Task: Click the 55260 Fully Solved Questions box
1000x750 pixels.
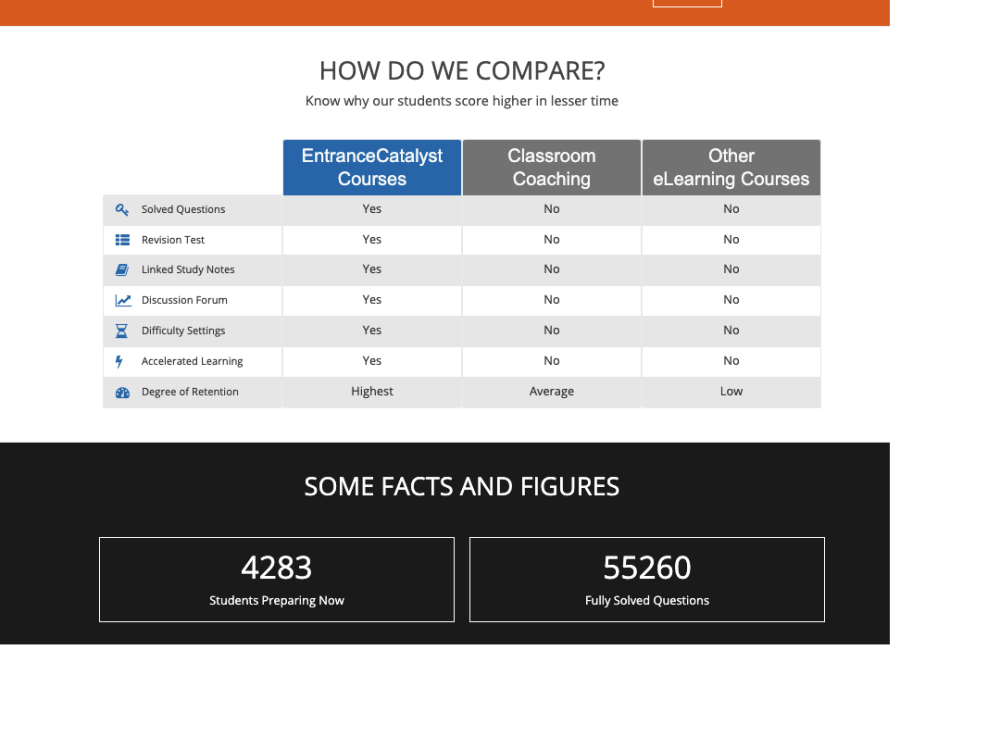Action: [647, 579]
